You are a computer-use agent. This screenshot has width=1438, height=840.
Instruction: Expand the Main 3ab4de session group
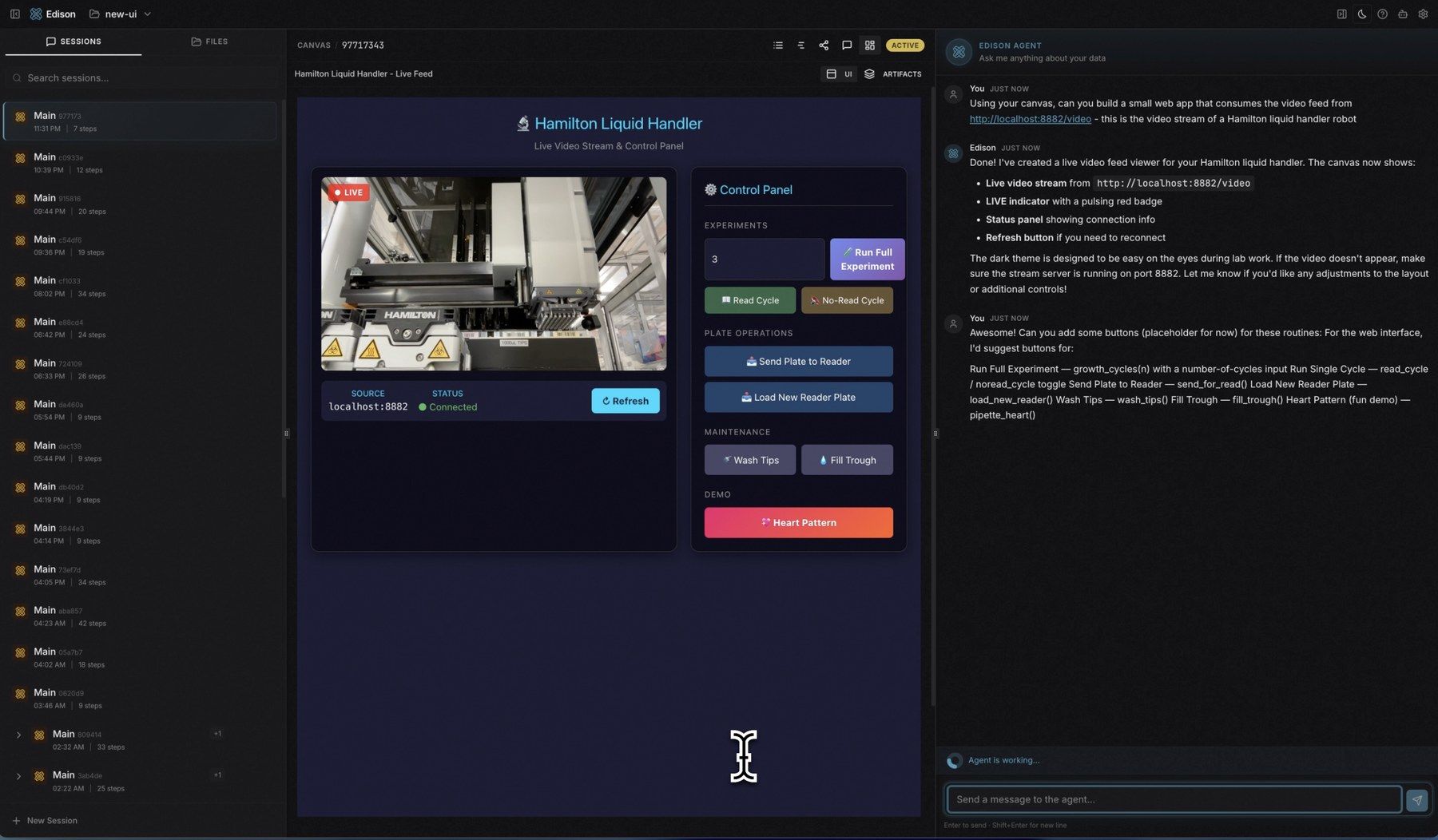pyautogui.click(x=18, y=775)
